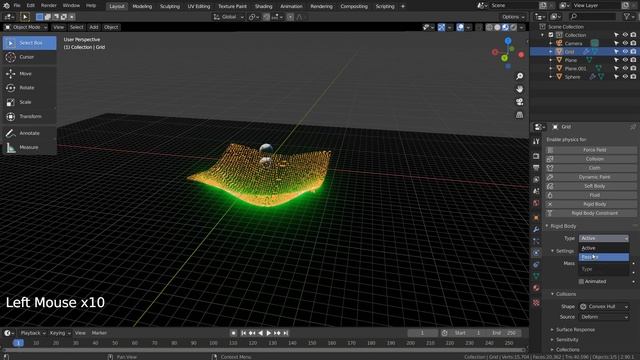Viewport: 640px width, 360px height.
Task: Open the Texture properties checker tab icon
Action: point(536,302)
